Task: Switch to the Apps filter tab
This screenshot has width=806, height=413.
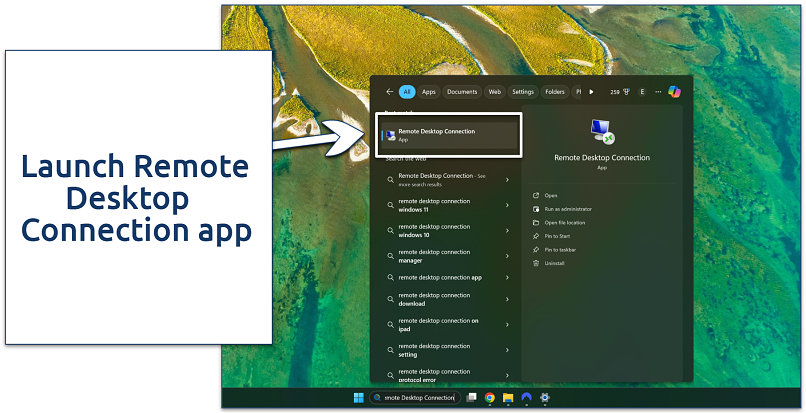Action: point(428,92)
